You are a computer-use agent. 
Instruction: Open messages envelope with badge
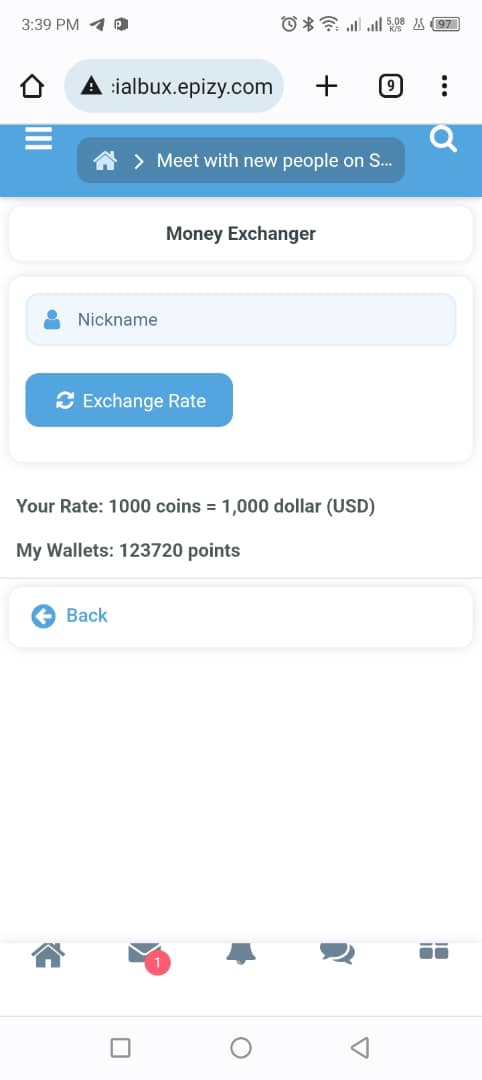145,956
